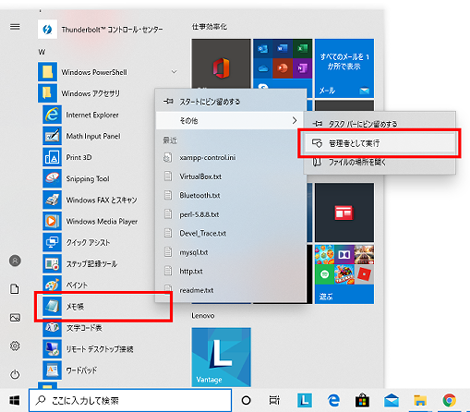Viewport: 470px width, 412px height.
Task: Open the Math Input Panel icon
Action: coord(52,136)
